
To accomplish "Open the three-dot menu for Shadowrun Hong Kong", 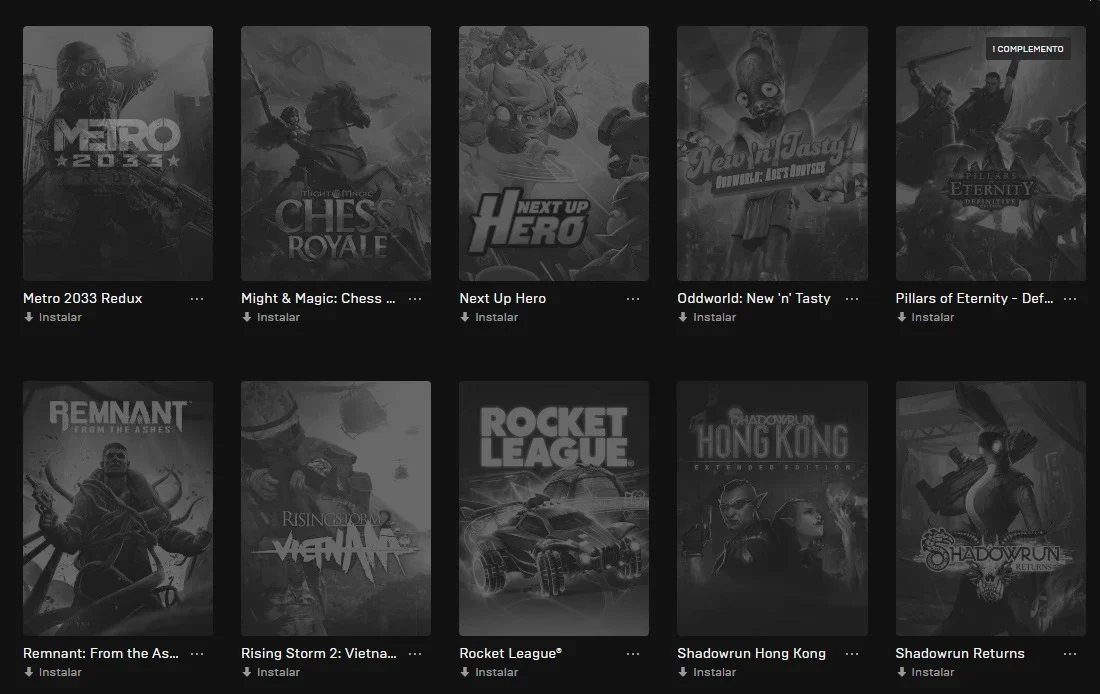I will pos(852,654).
